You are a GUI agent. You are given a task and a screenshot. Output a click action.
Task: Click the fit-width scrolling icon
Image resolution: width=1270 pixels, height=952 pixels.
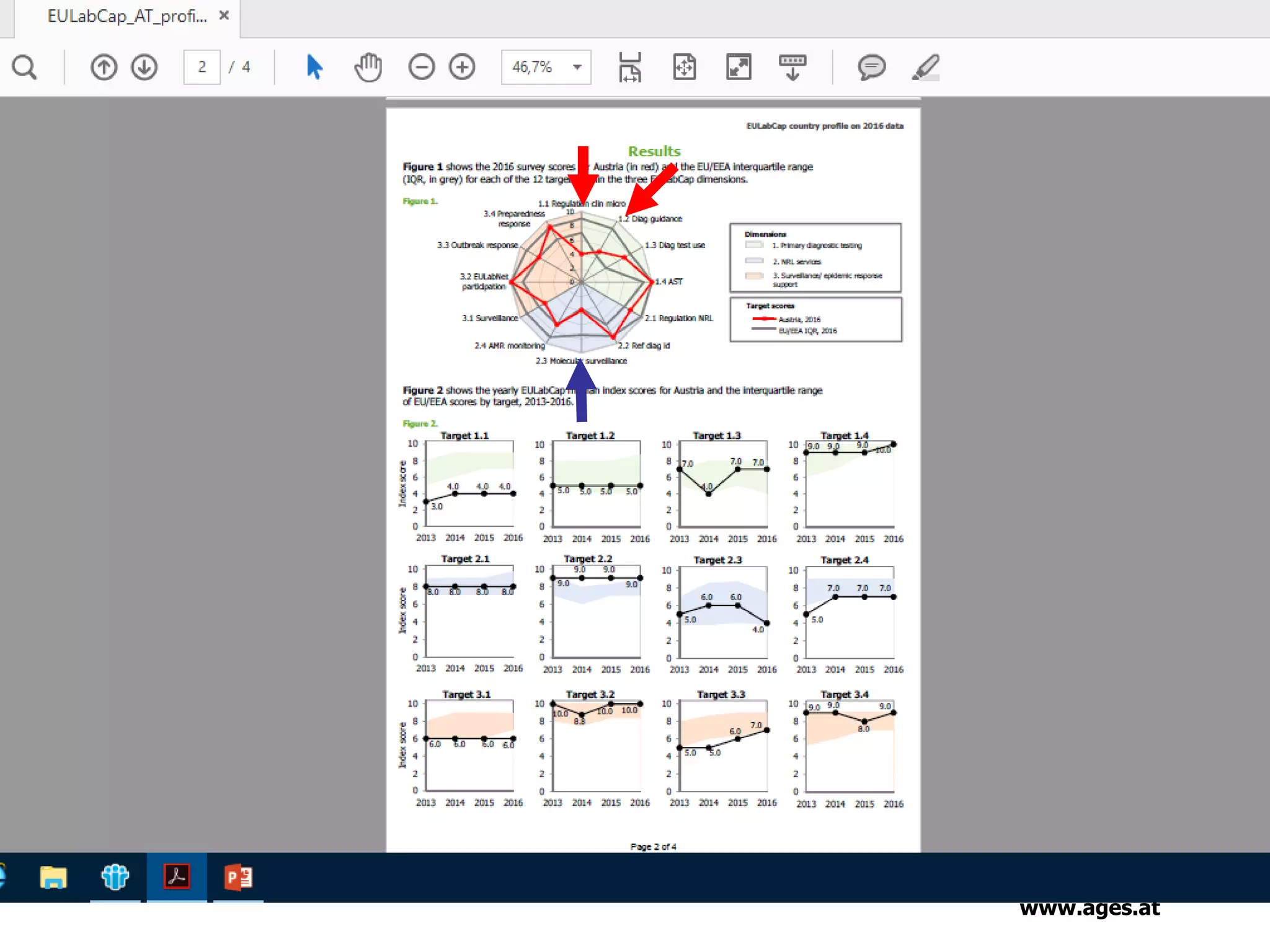629,67
